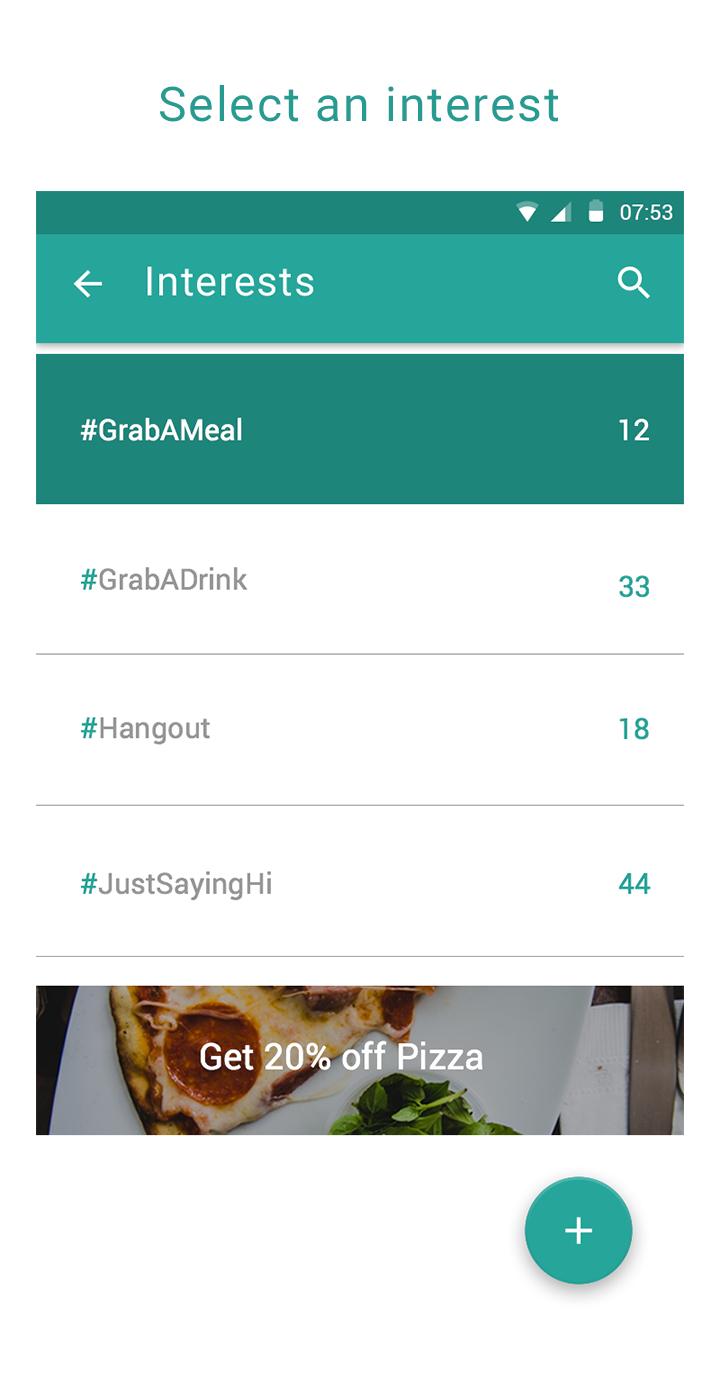
Task: Open search with the magnifier icon
Action: 634,283
